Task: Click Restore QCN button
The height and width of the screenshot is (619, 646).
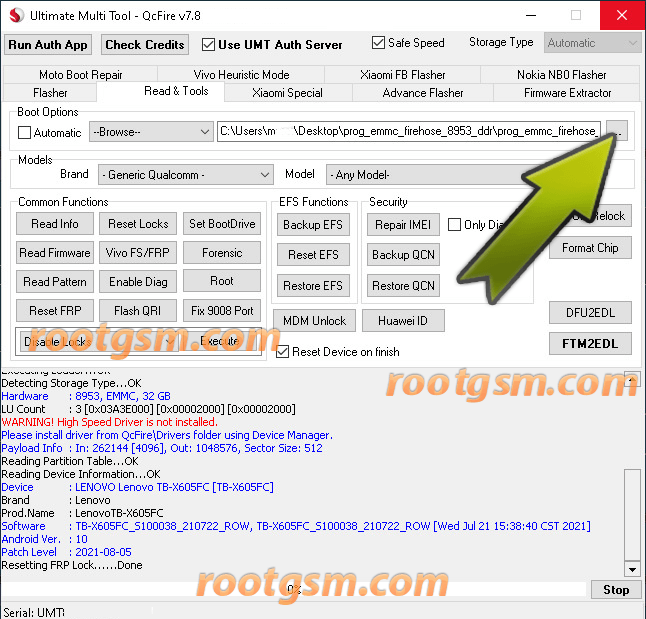Action: tap(403, 286)
